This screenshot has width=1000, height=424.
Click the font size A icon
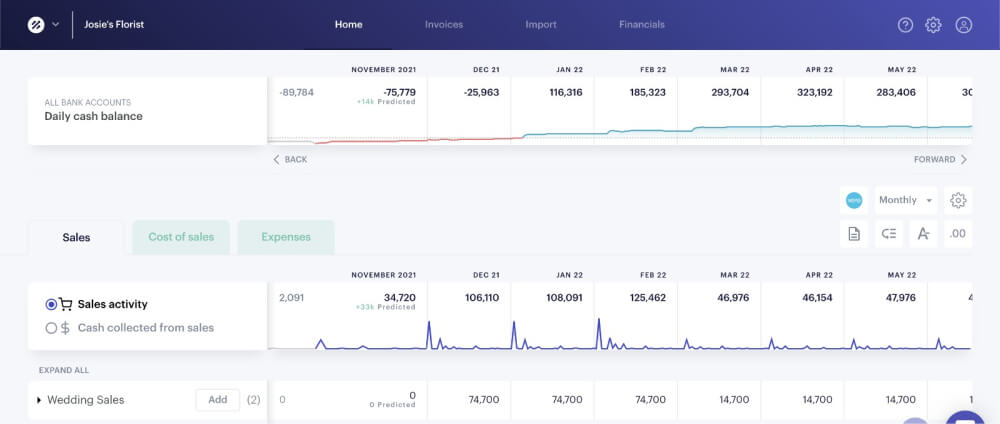pyautogui.click(x=923, y=234)
